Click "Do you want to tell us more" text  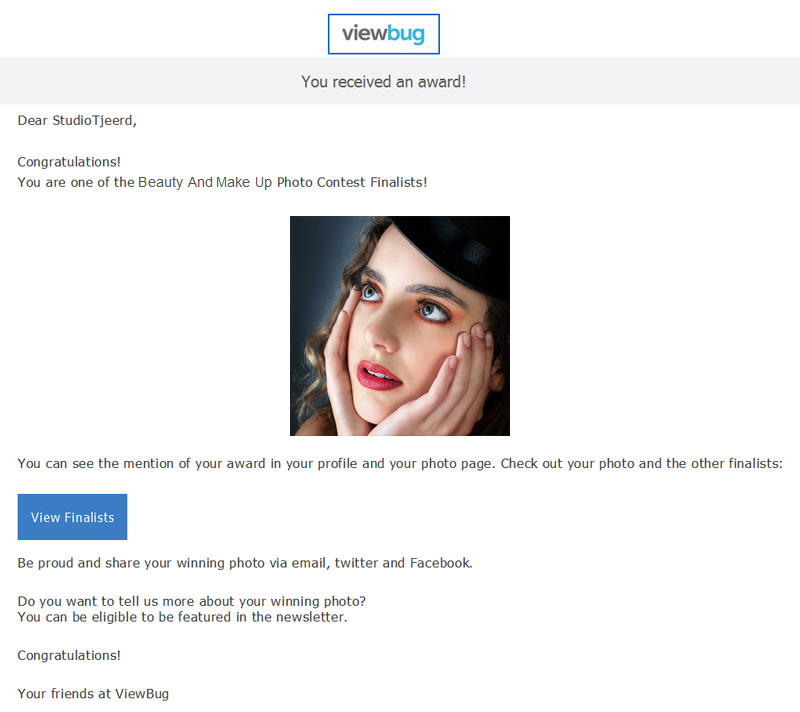pos(191,601)
